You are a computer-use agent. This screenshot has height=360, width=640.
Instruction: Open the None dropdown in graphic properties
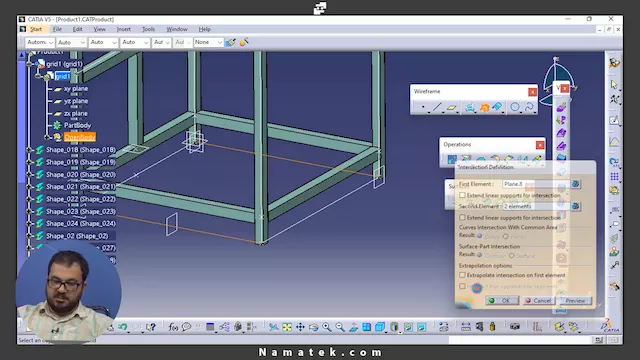[x=208, y=42]
